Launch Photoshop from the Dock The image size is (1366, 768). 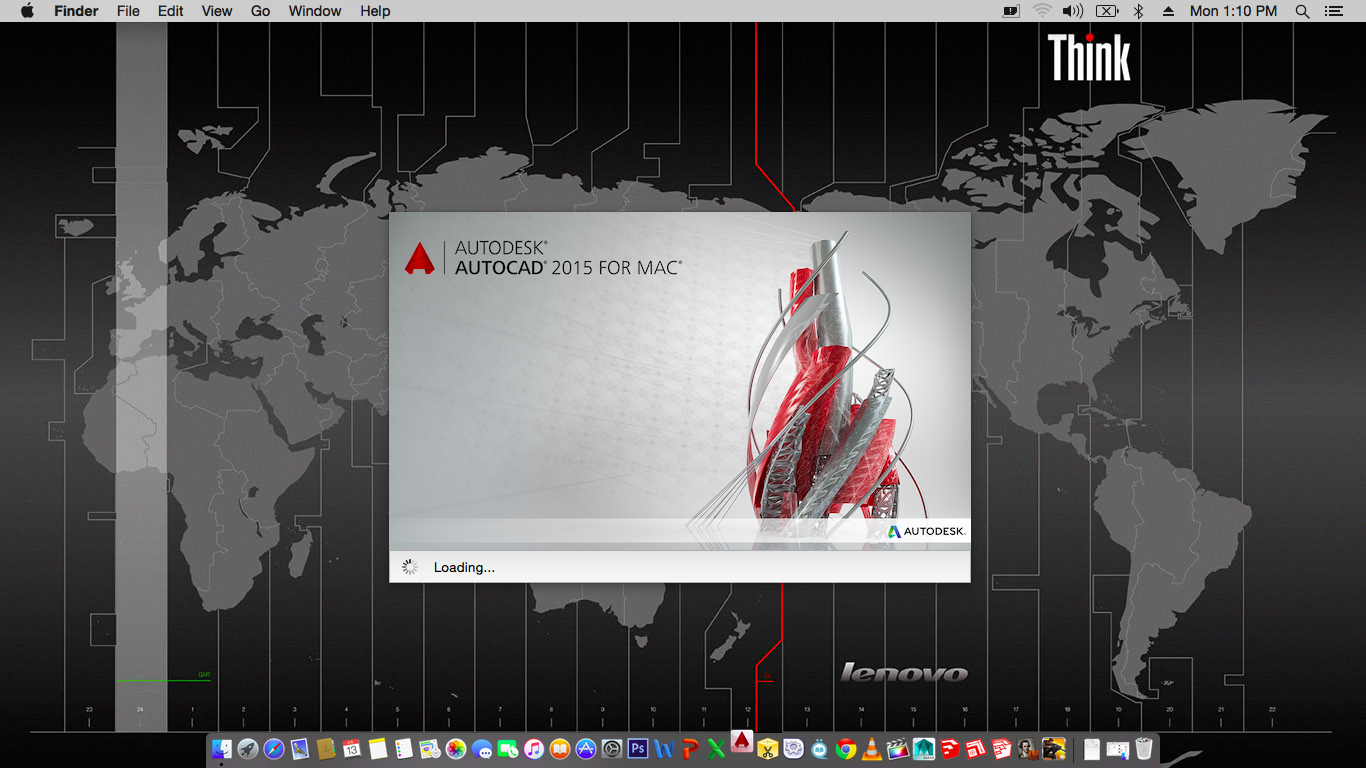click(x=637, y=748)
